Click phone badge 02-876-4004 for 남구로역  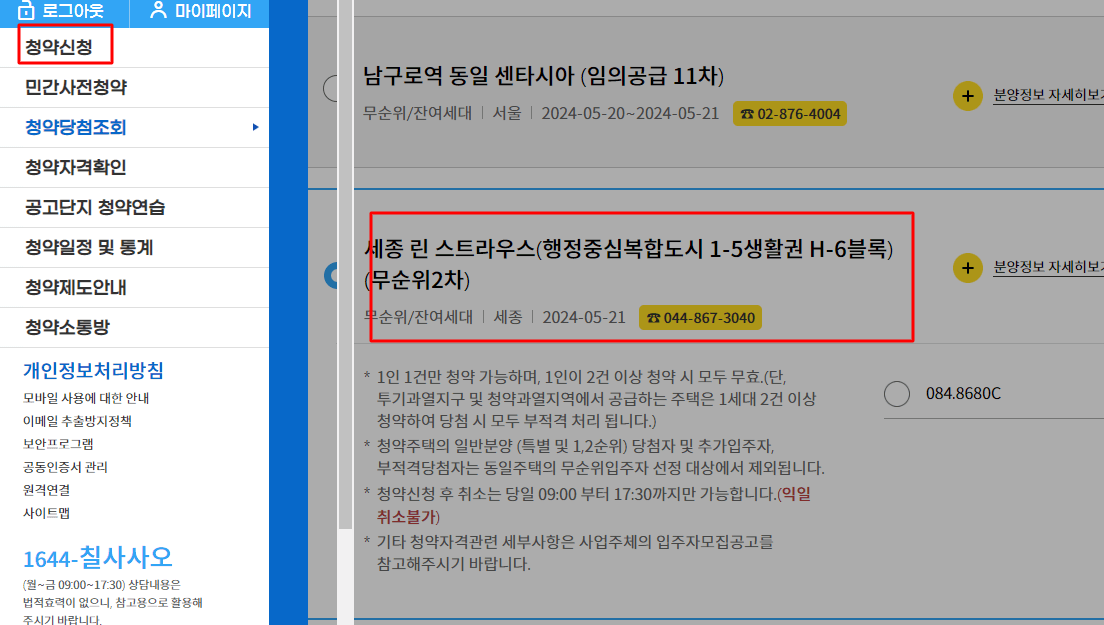(x=790, y=113)
